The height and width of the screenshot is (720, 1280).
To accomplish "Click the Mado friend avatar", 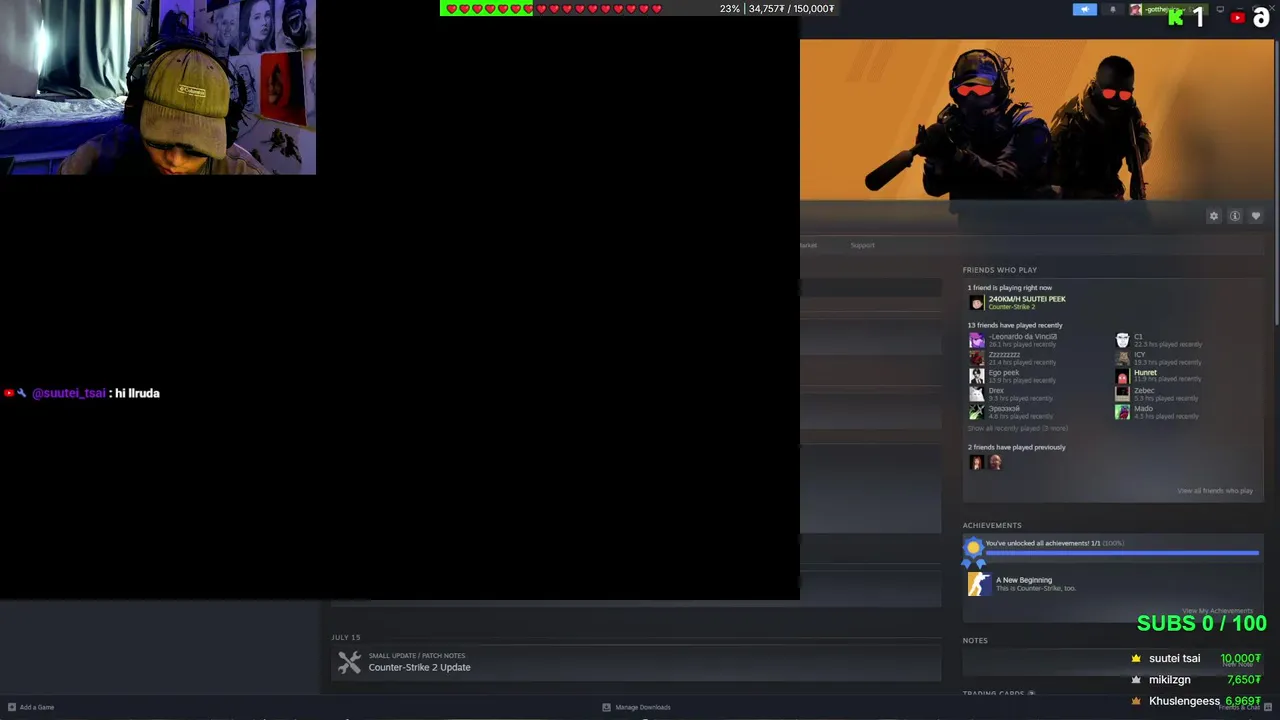I will pos(1122,412).
